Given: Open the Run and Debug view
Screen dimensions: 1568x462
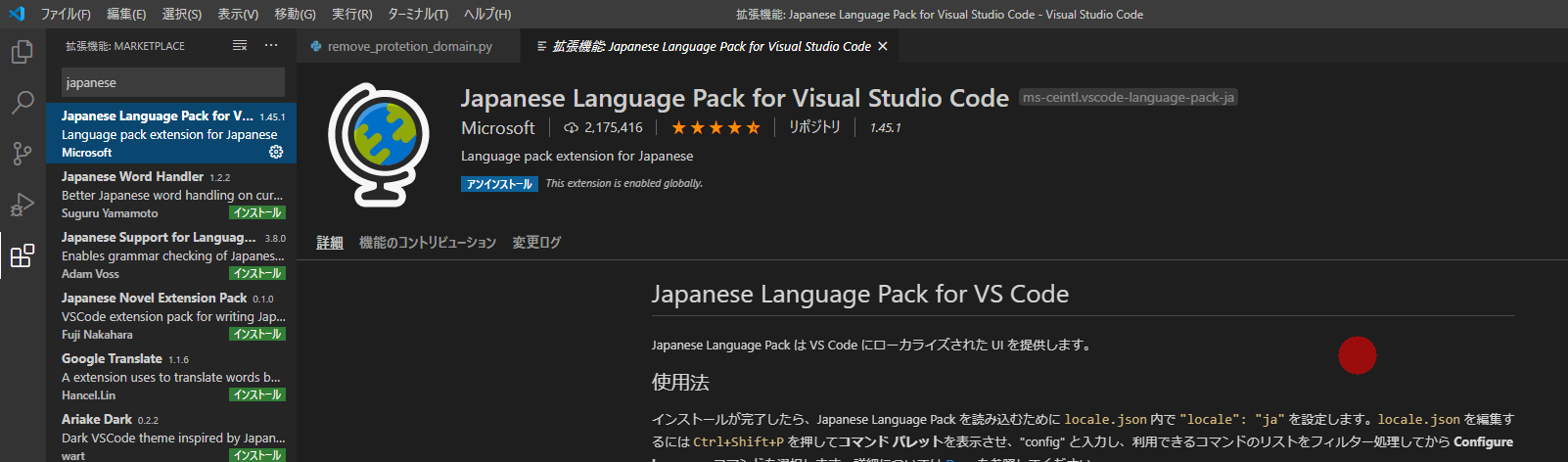Looking at the screenshot, I should point(22,205).
